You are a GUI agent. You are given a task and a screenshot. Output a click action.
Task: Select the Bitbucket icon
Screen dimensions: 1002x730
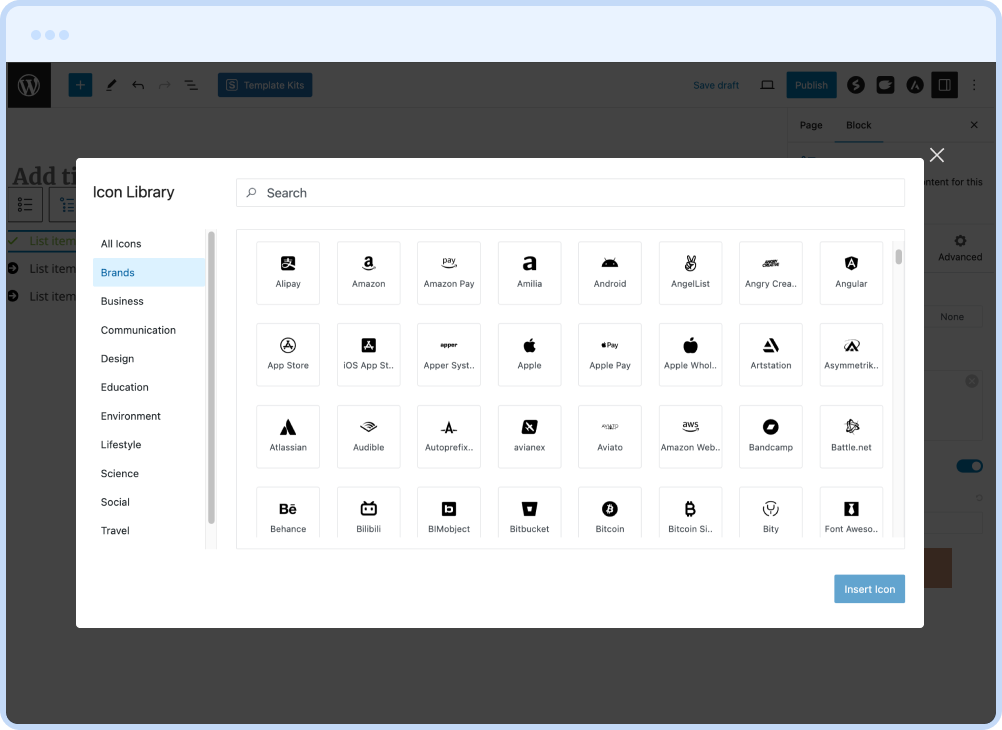click(x=529, y=512)
